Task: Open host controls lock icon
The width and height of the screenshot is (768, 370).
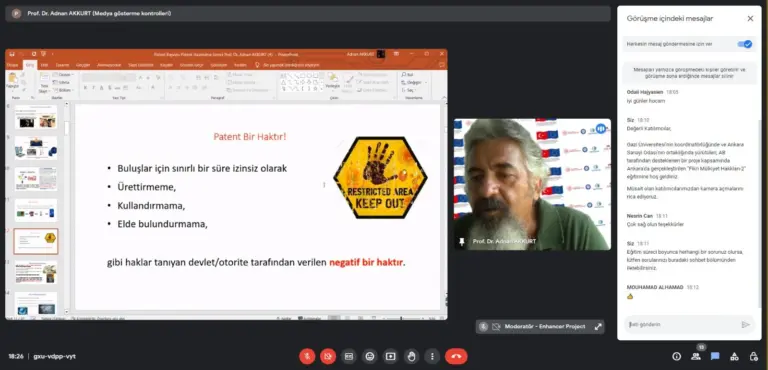Action: 754,356
